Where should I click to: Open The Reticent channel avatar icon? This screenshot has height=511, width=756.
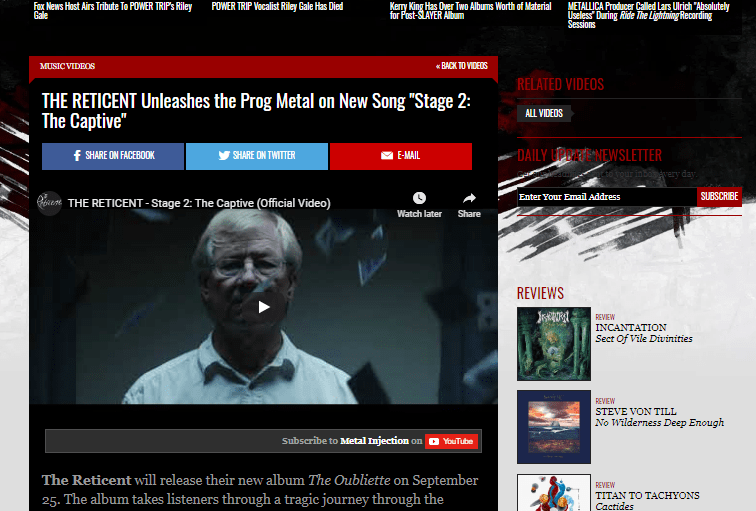pyautogui.click(x=49, y=203)
